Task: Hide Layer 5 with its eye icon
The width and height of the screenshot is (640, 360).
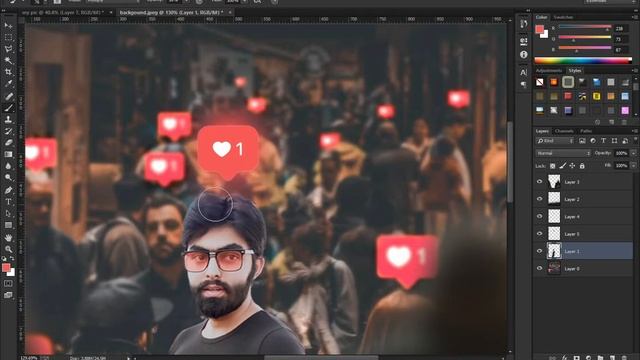Action: click(540, 233)
